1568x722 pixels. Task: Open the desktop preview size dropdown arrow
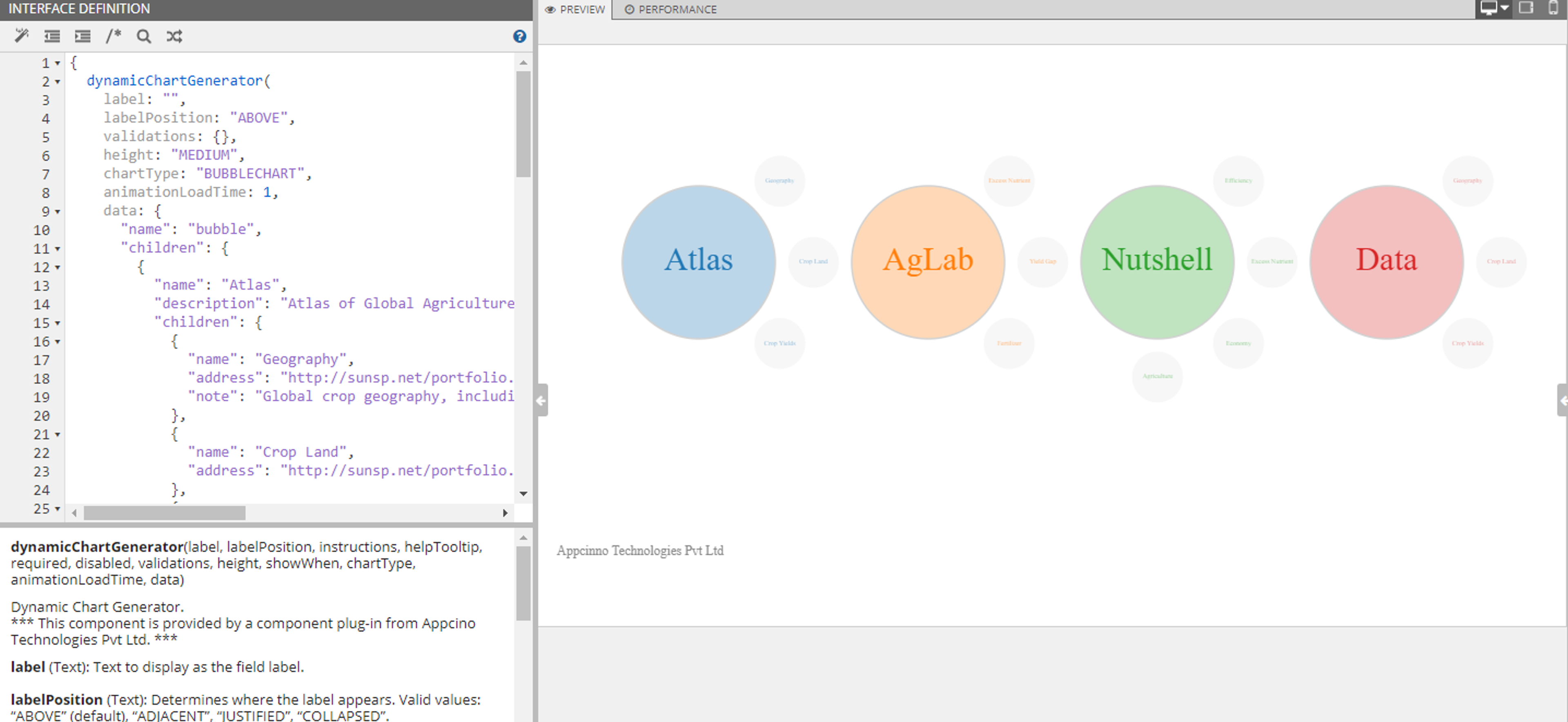[1505, 8]
